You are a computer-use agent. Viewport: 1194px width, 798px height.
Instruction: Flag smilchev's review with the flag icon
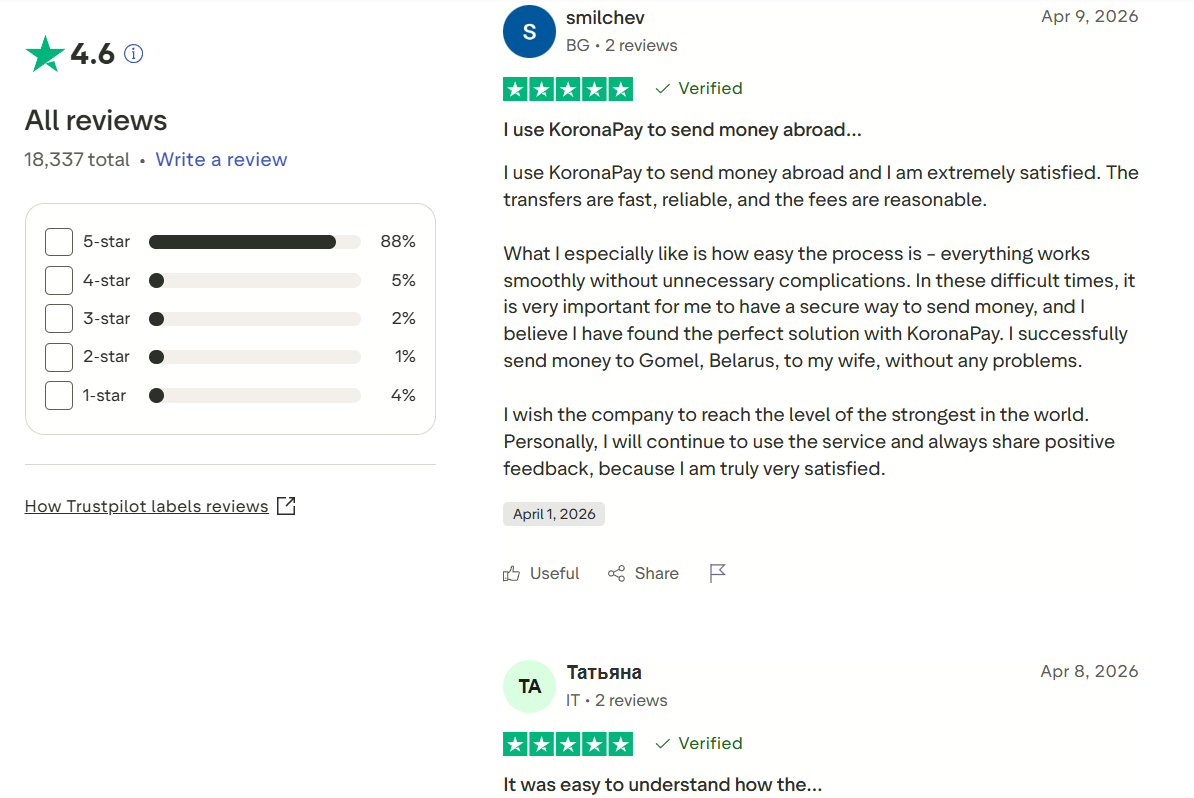click(717, 573)
